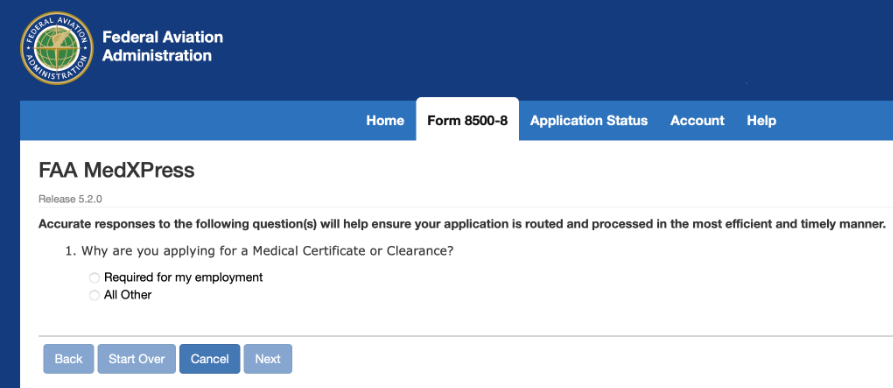This screenshot has height=388, width=893.
Task: Open the Account tab
Action: click(697, 121)
